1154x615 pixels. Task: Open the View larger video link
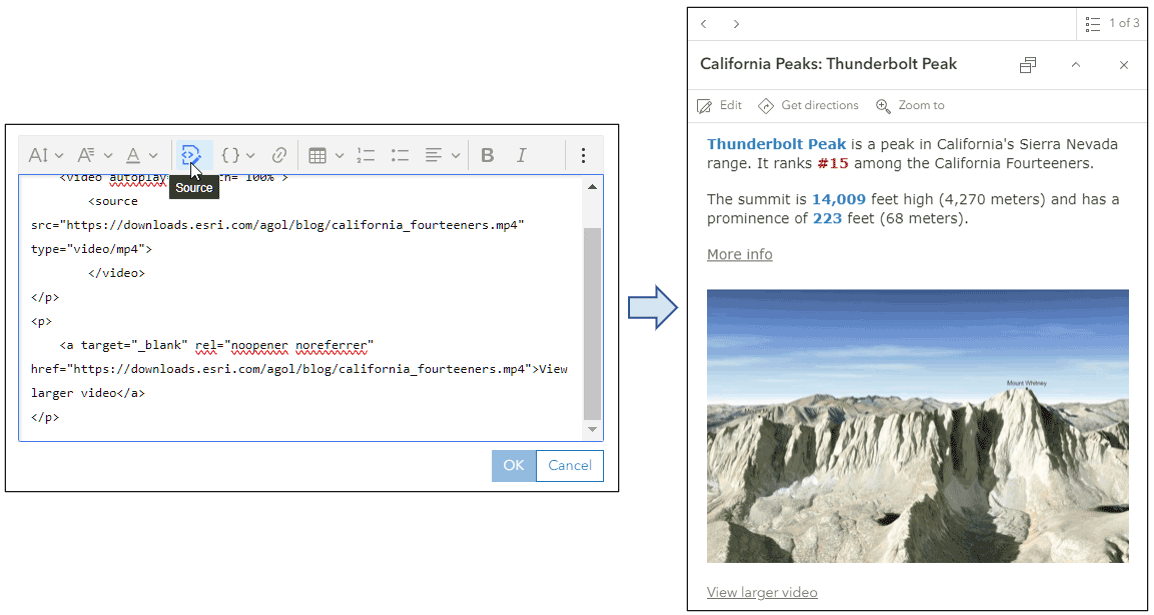pos(762,592)
